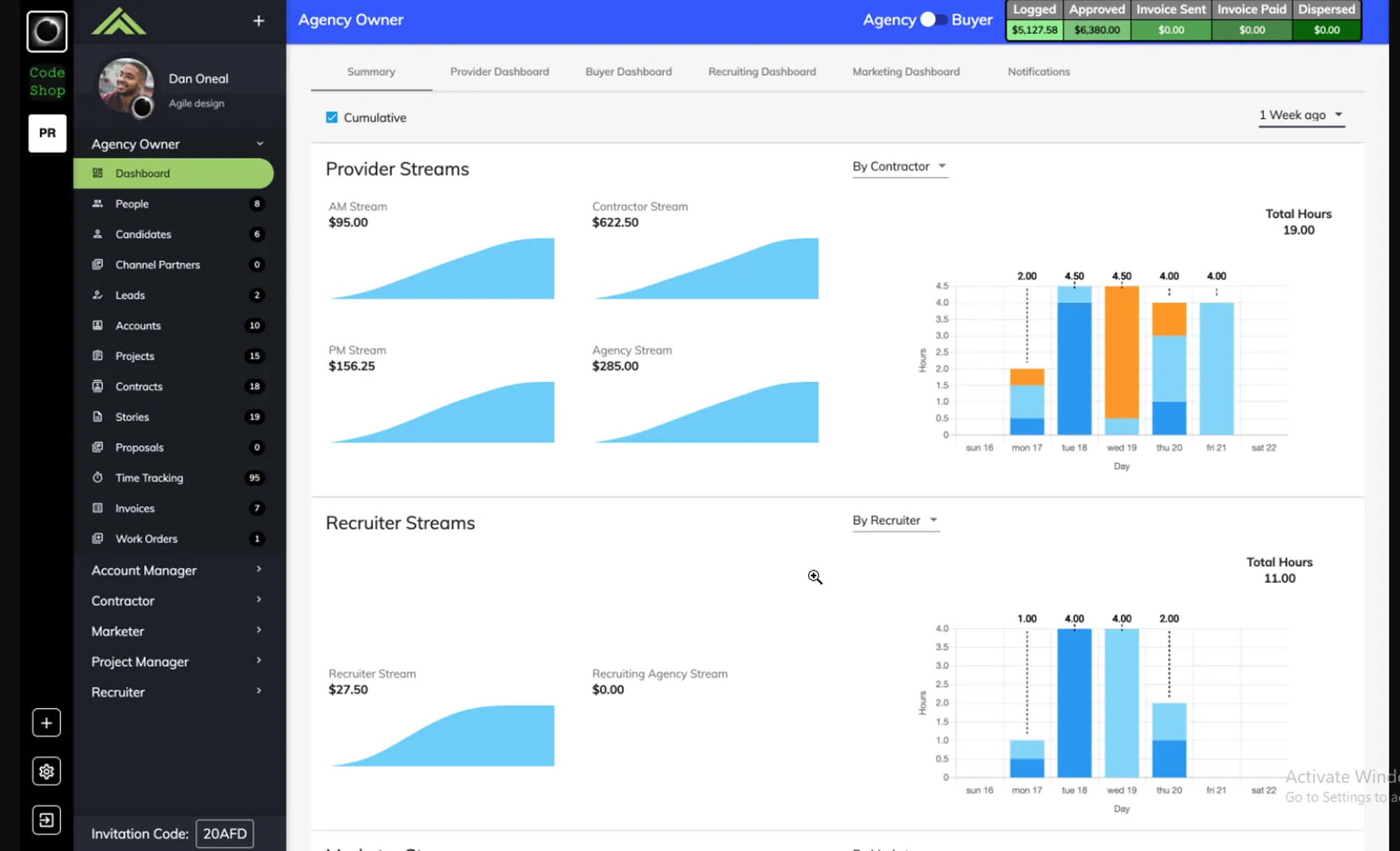The width and height of the screenshot is (1400, 851).
Task: Uncheck the Cumulative checkbox
Action: click(332, 117)
